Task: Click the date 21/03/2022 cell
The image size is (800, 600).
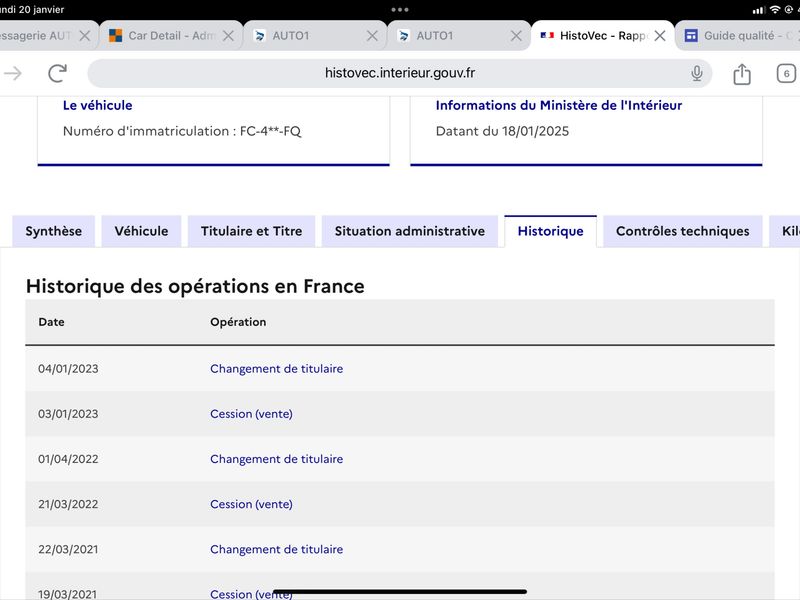Action: [x=68, y=504]
